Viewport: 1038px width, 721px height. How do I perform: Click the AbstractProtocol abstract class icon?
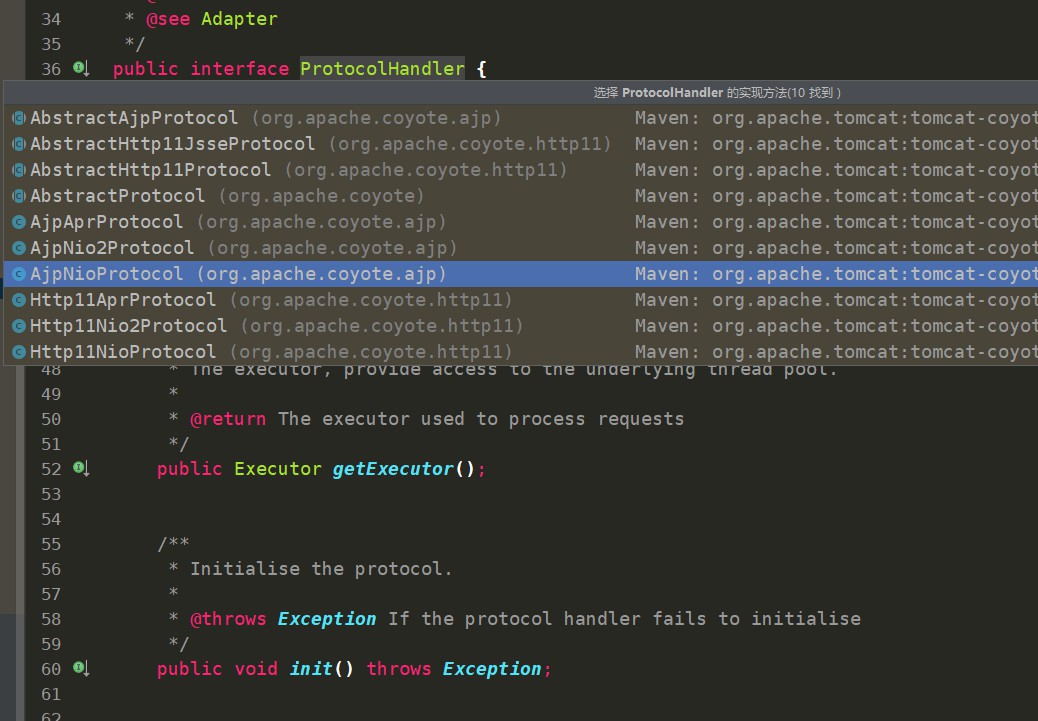[x=19, y=196]
